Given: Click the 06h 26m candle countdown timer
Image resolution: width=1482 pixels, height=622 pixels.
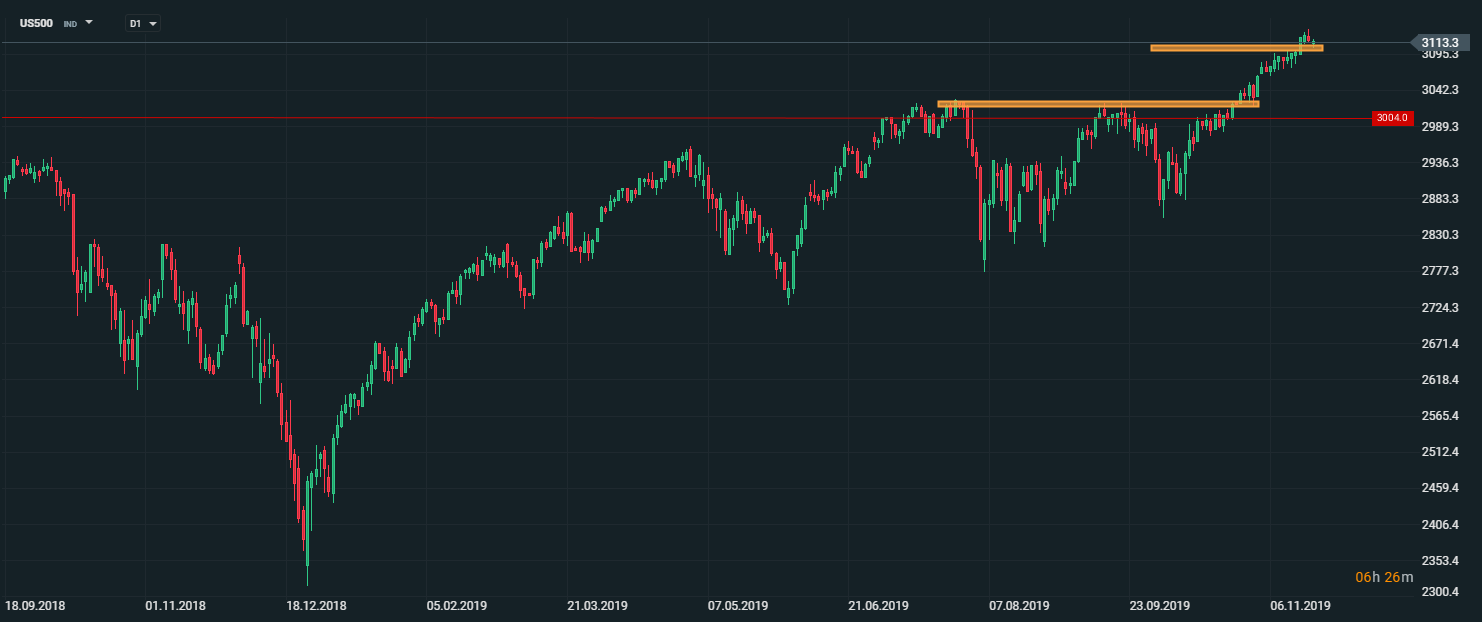Looking at the screenshot, I should (x=1384, y=577).
